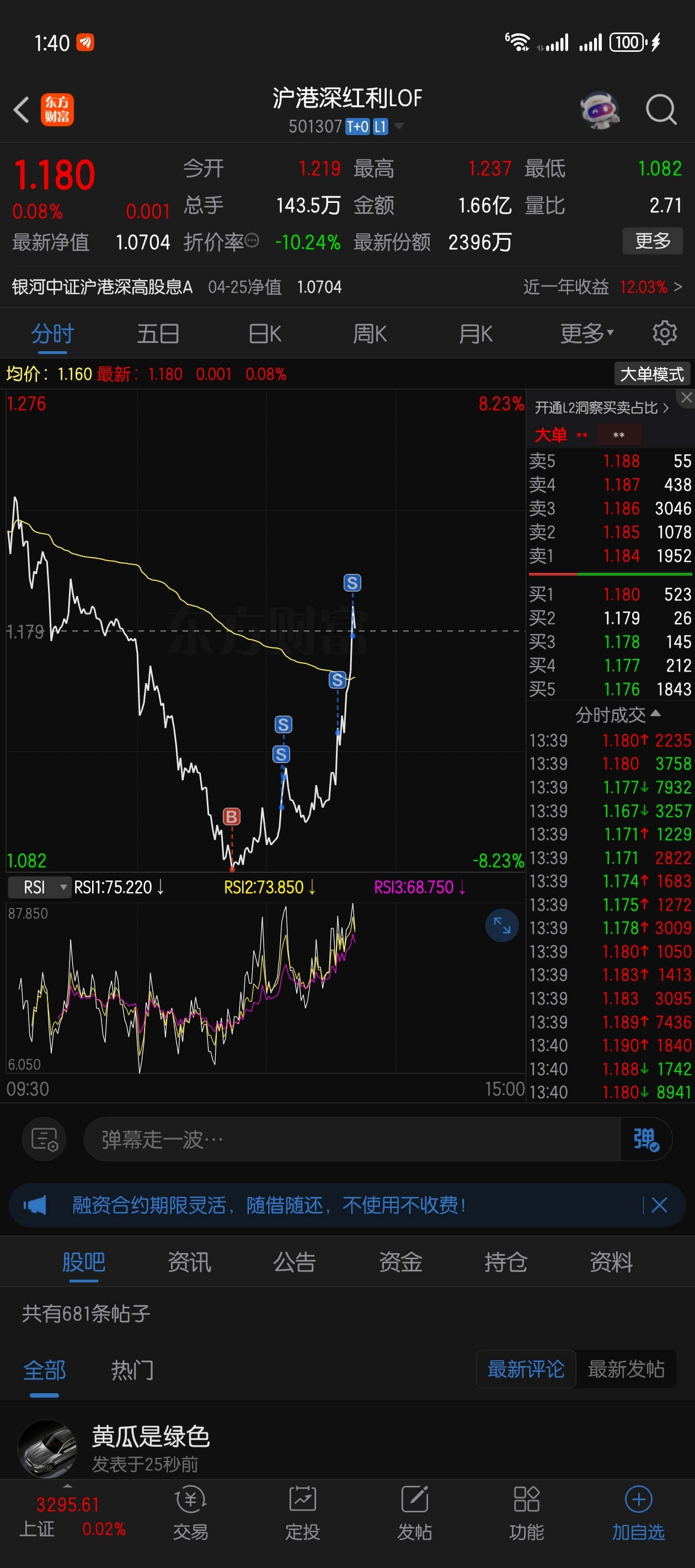Dismiss the margin financing banner
The width and height of the screenshot is (695, 1568).
(x=660, y=1205)
